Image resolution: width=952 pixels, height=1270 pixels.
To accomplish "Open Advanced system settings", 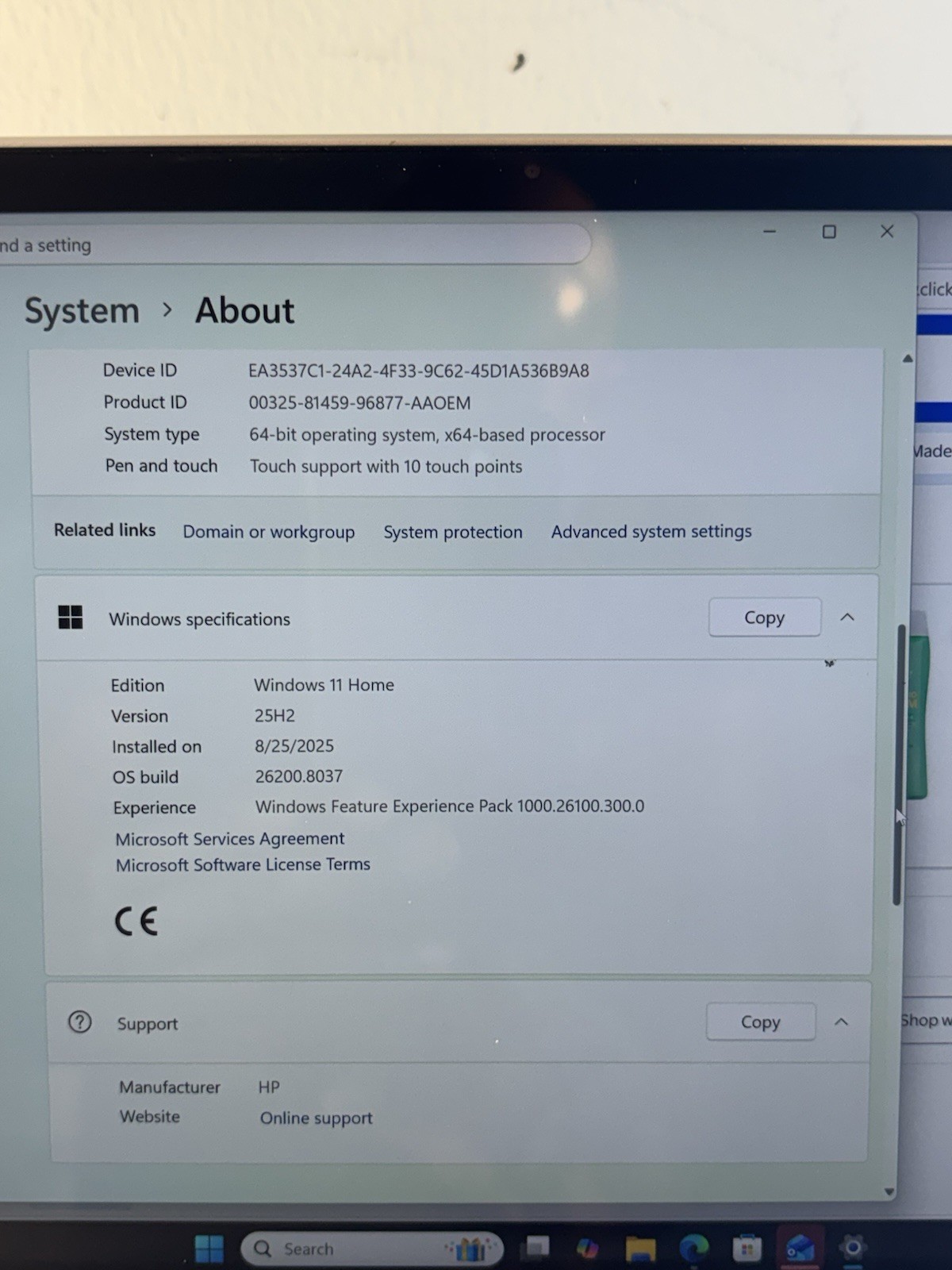I will click(651, 531).
